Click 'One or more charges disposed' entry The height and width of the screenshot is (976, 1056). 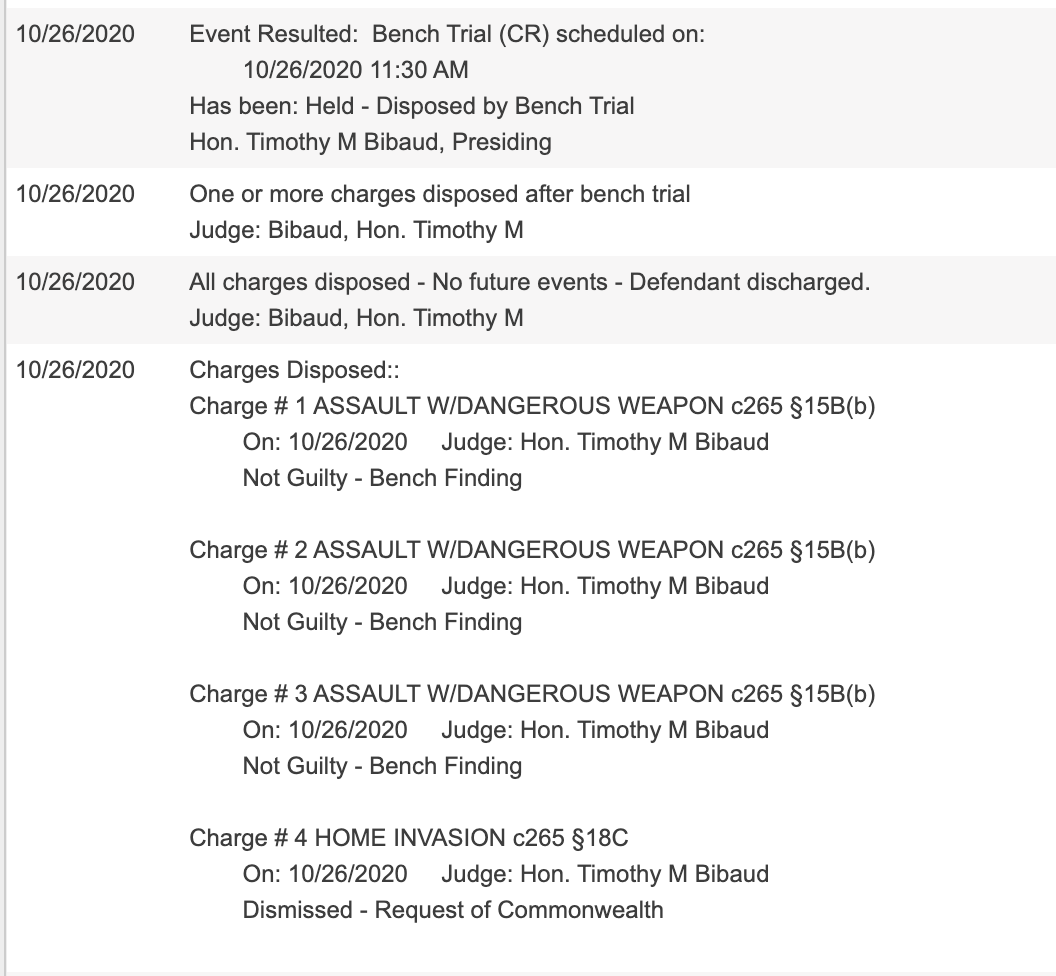point(439,194)
